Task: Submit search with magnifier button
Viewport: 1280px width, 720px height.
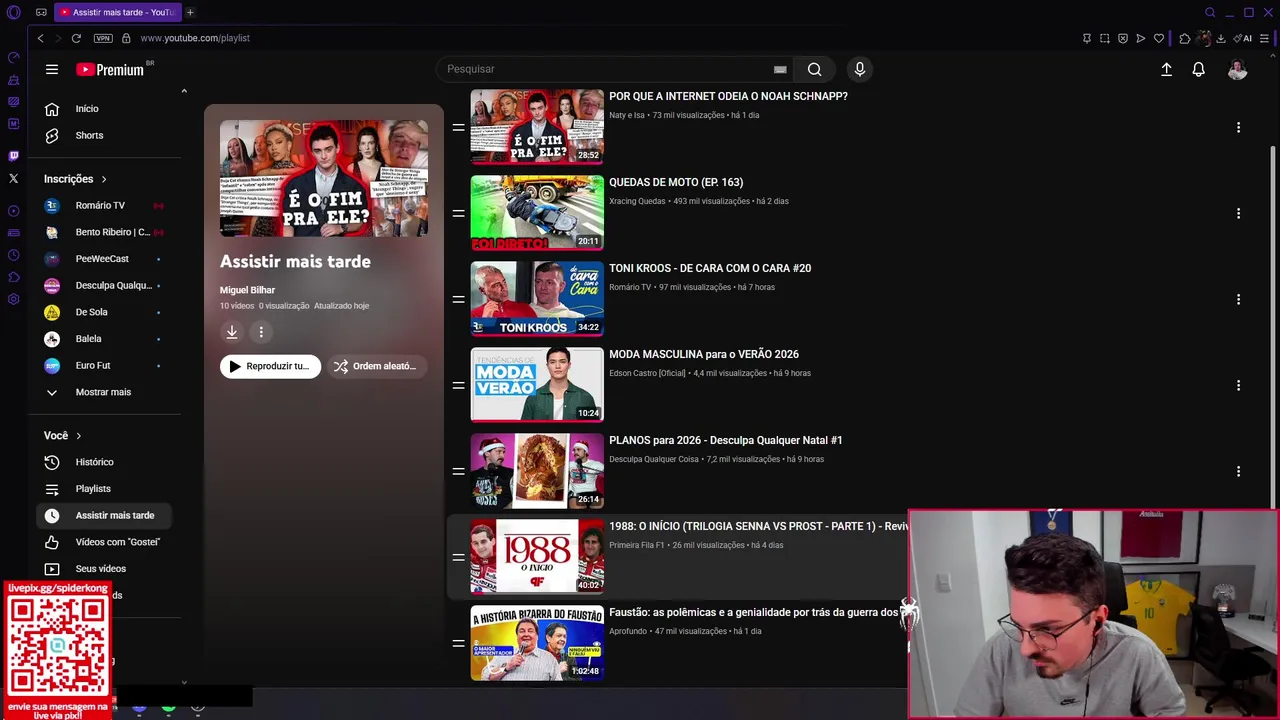Action: coord(814,69)
